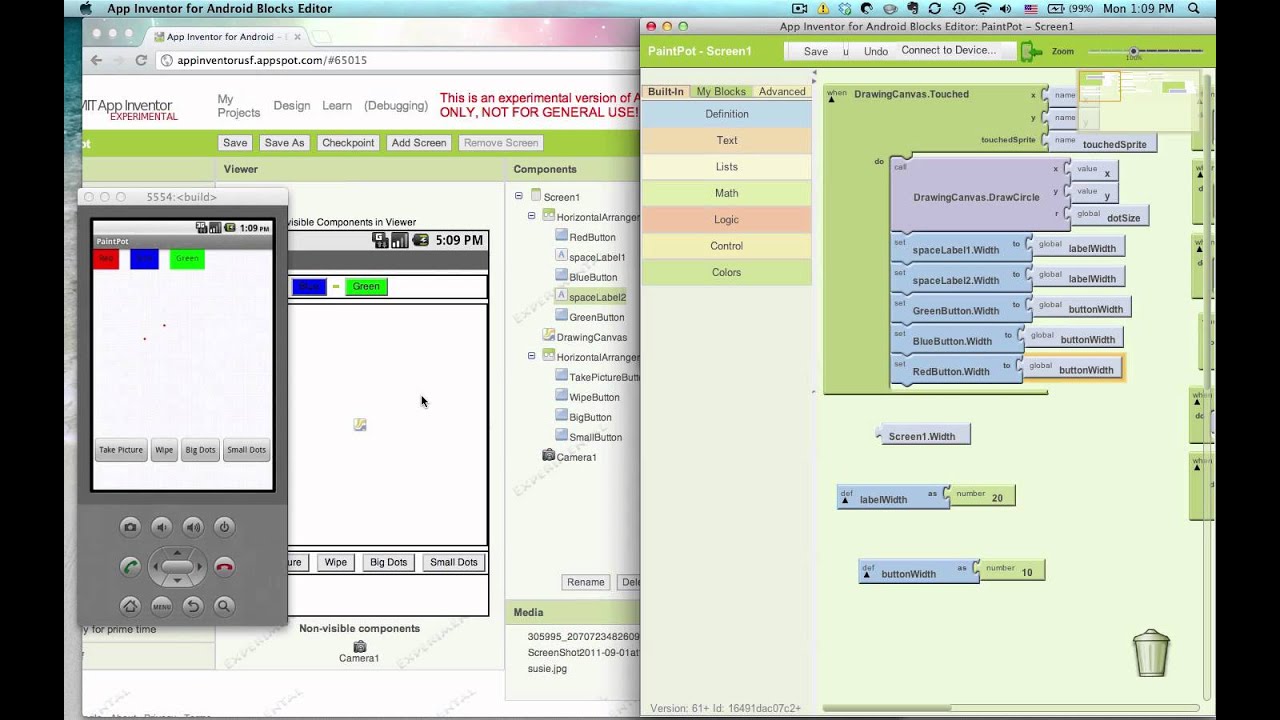Screen dimensions: 1280x720
Task: Select spaceLabel2 in the component tree
Action: 597,297
